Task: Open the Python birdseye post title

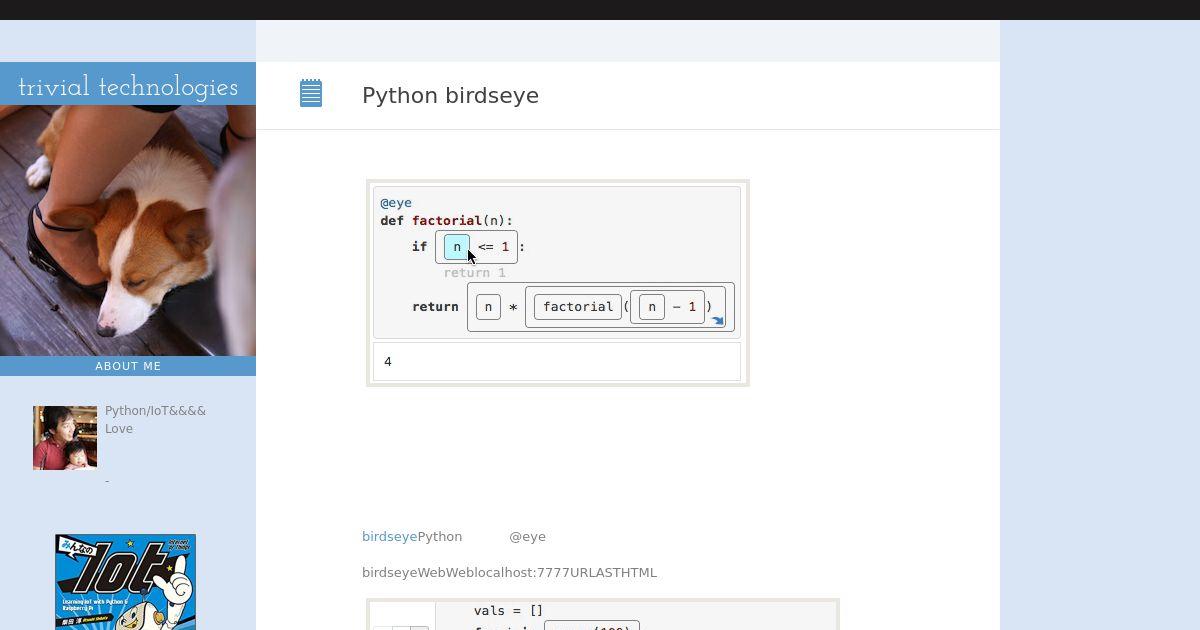Action: (x=450, y=95)
